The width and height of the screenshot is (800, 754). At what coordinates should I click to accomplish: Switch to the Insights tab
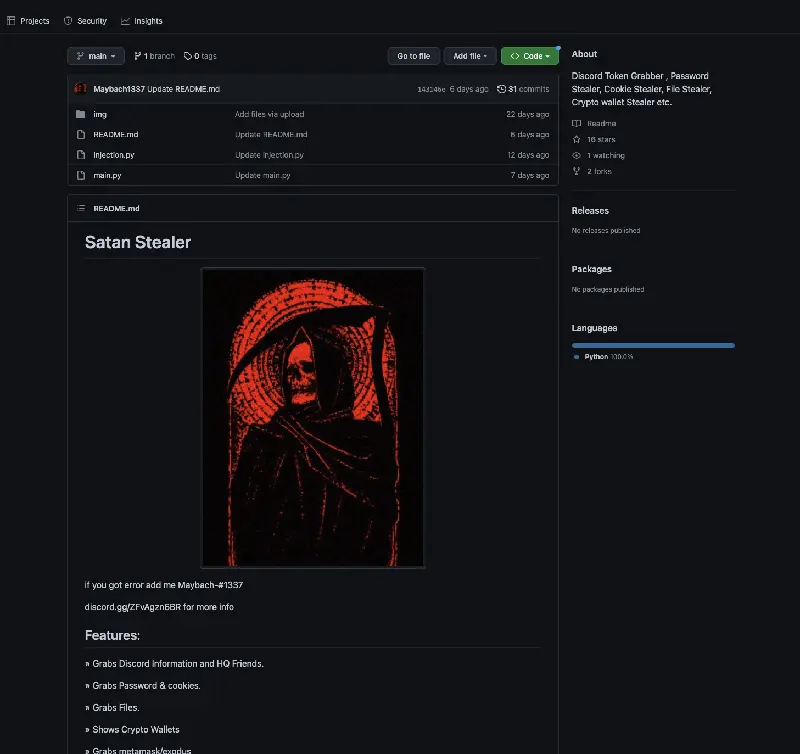click(x=142, y=21)
